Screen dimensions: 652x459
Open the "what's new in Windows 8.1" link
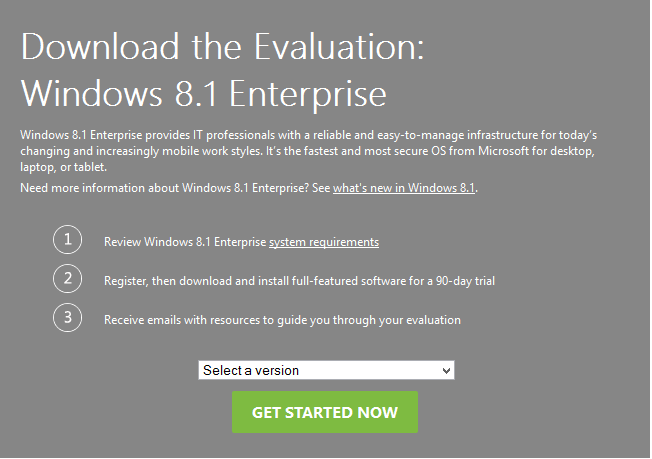(x=404, y=188)
